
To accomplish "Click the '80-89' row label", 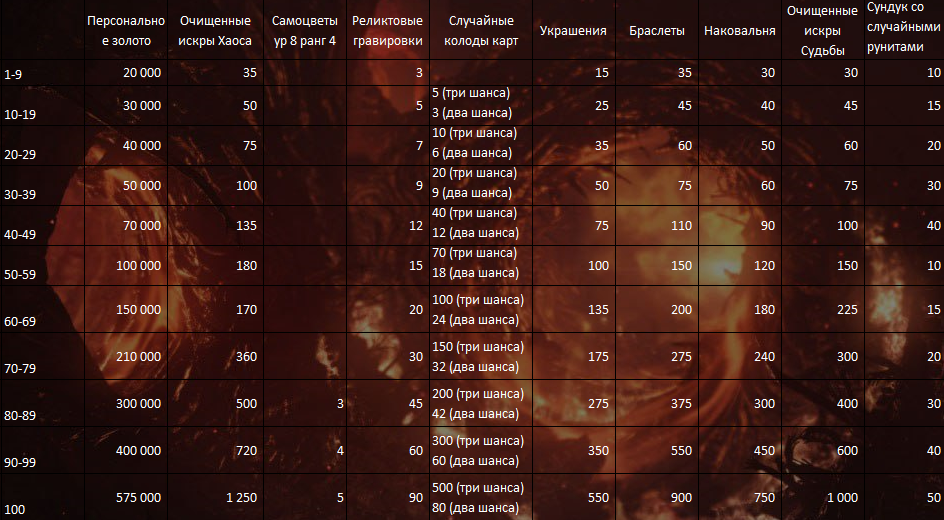I will (19, 415).
